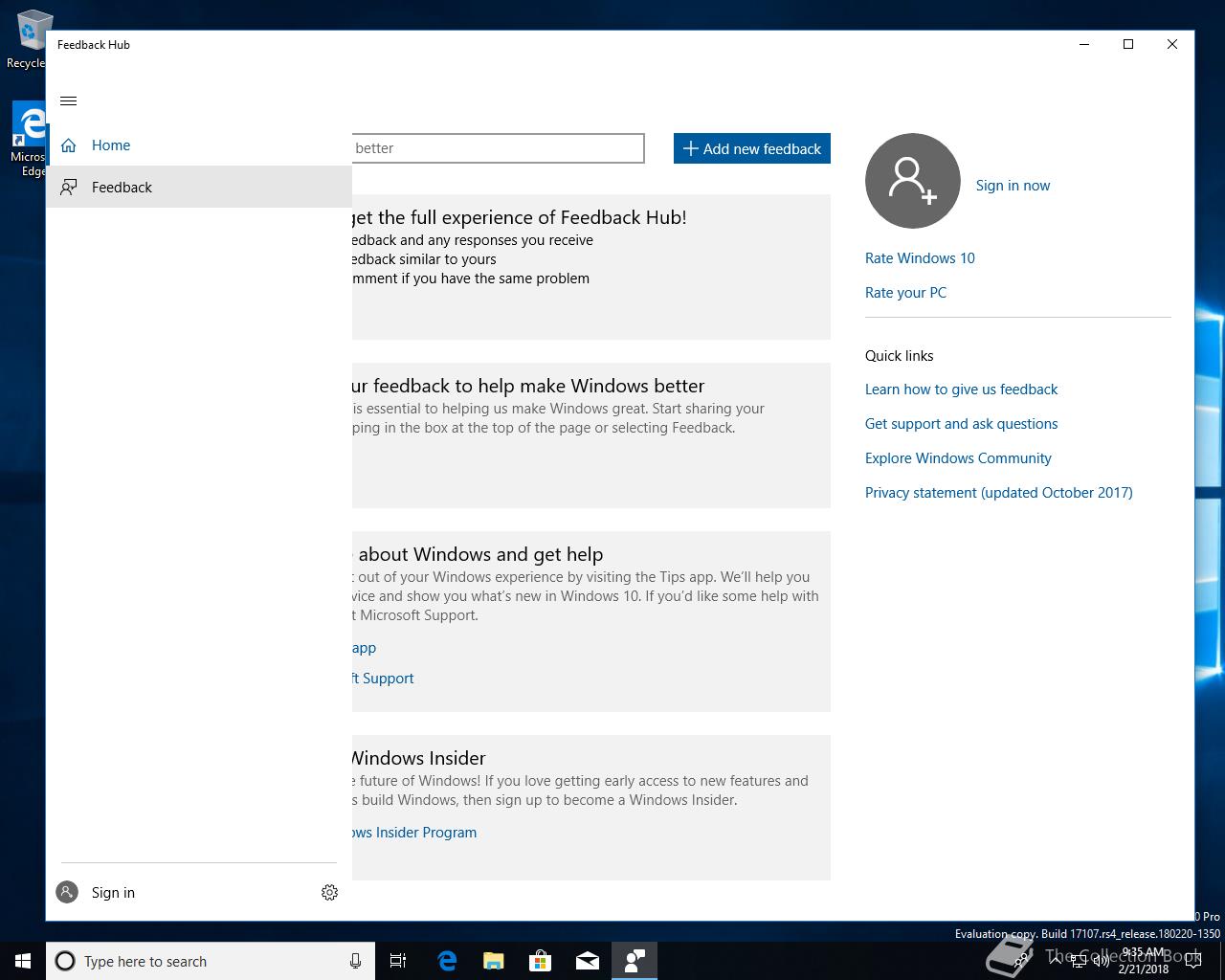The width and height of the screenshot is (1225, 980).
Task: Click the Feedback person icon in sidebar
Action: (x=68, y=188)
